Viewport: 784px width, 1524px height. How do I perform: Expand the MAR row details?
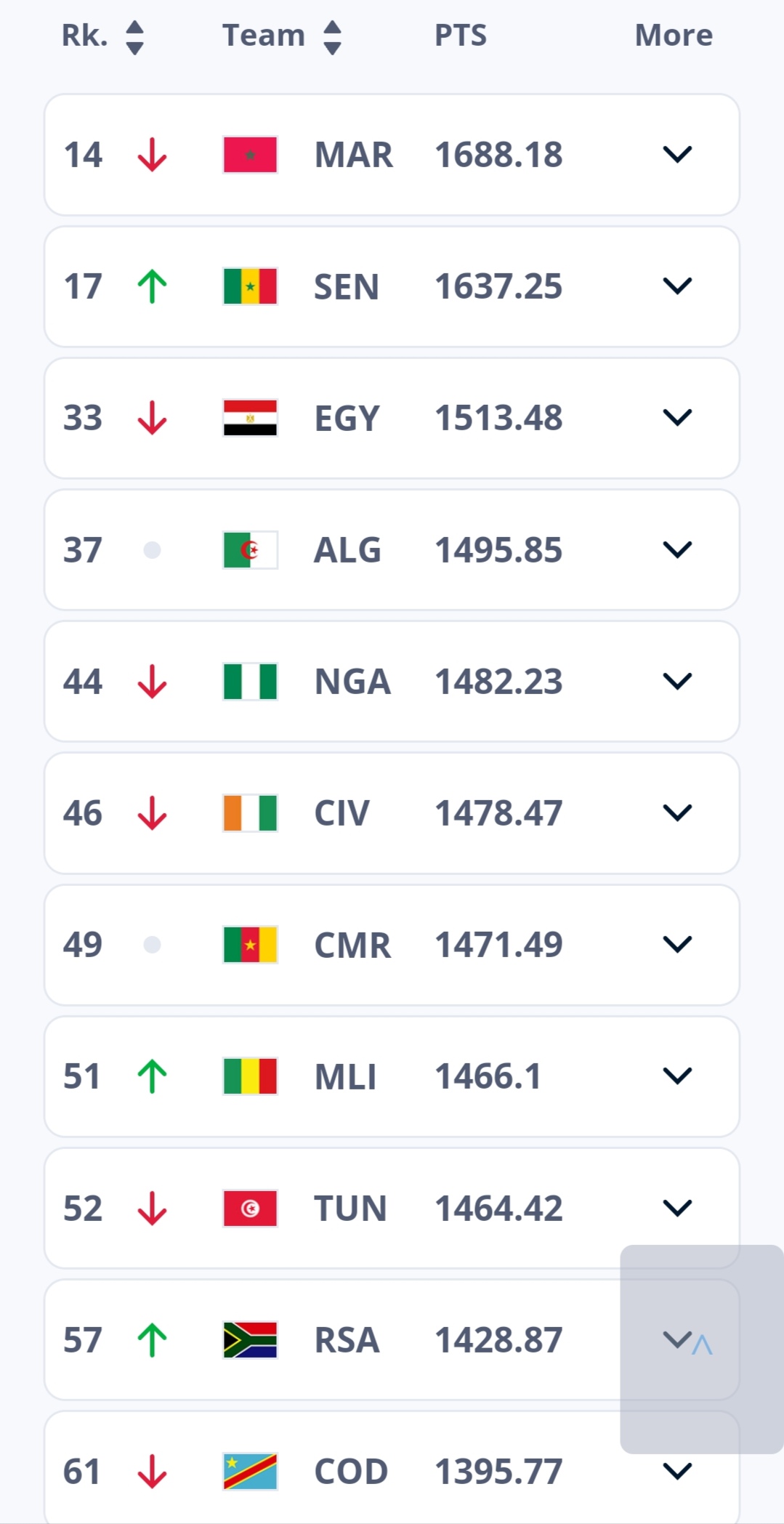pyautogui.click(x=677, y=155)
